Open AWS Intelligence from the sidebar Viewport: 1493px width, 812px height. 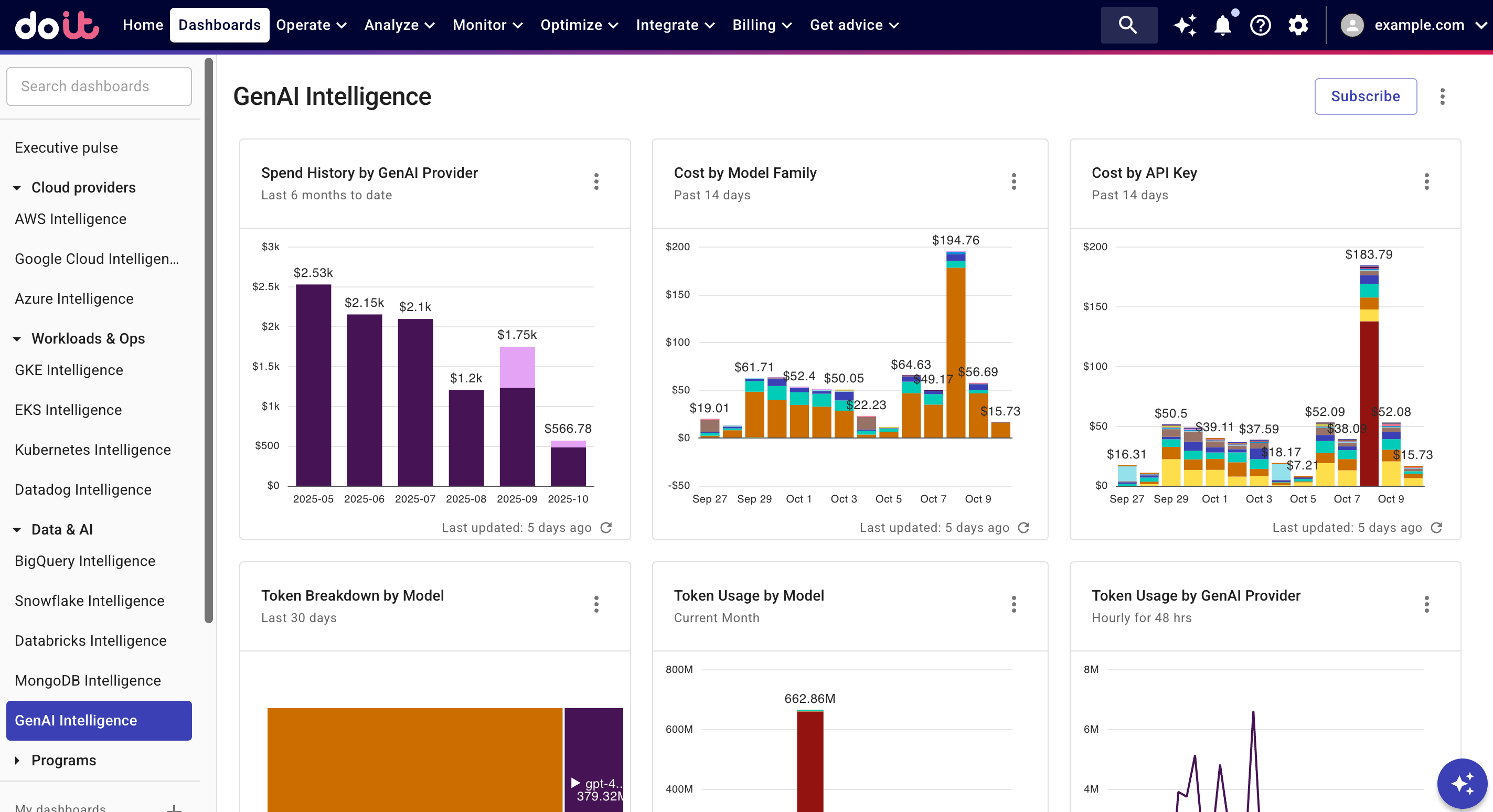click(71, 219)
